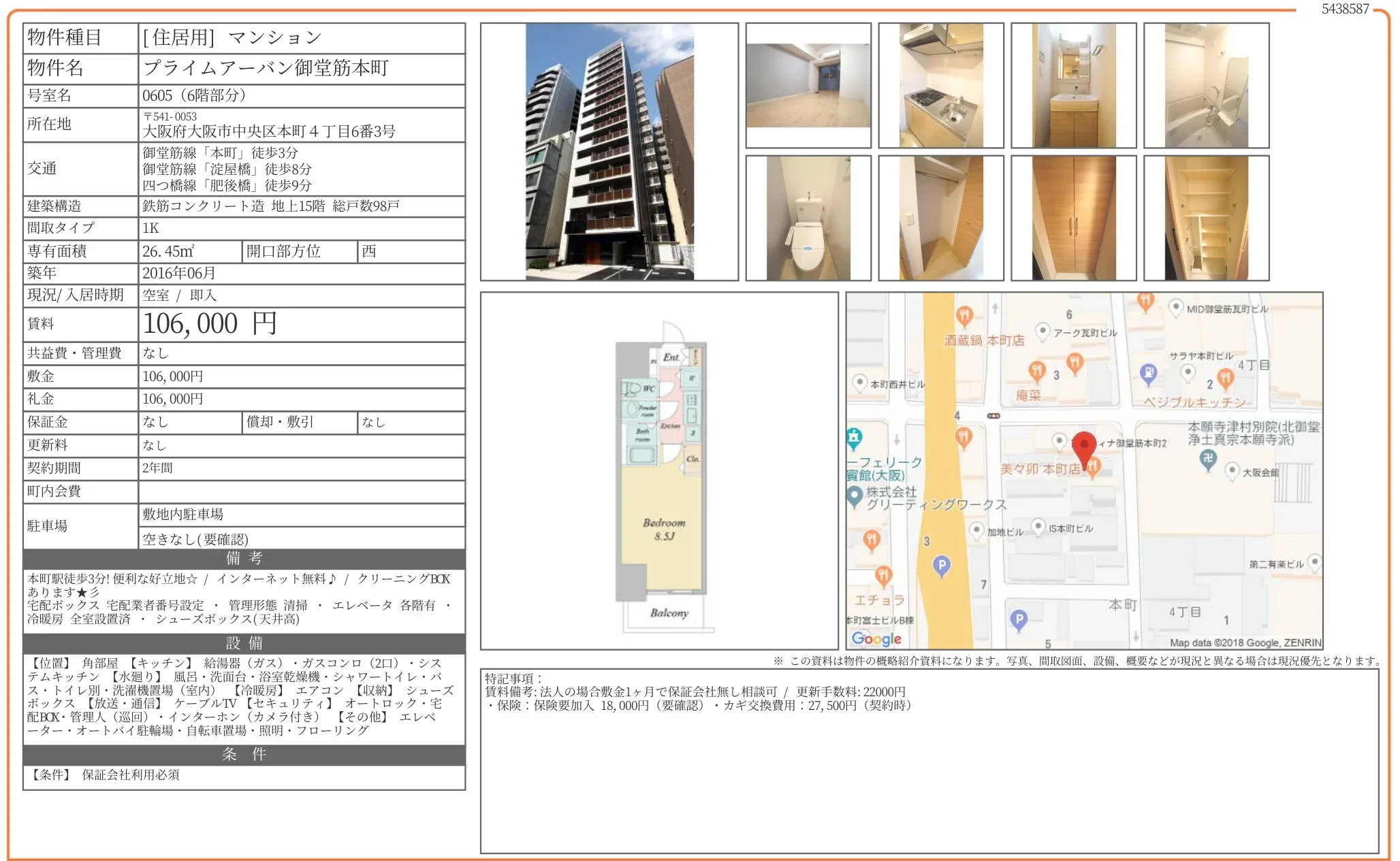Click the Map data ©2018 ZENRIN attribution text
Image resolution: width=1400 pixels, height=861 pixels.
point(1247,640)
